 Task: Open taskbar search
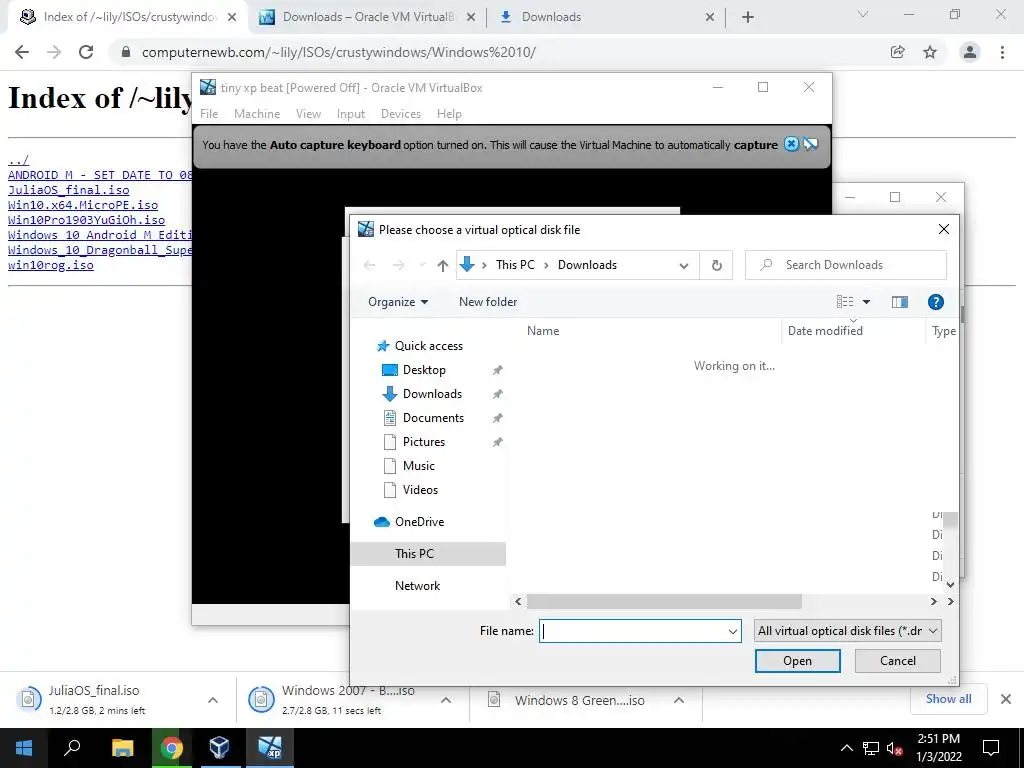point(72,748)
